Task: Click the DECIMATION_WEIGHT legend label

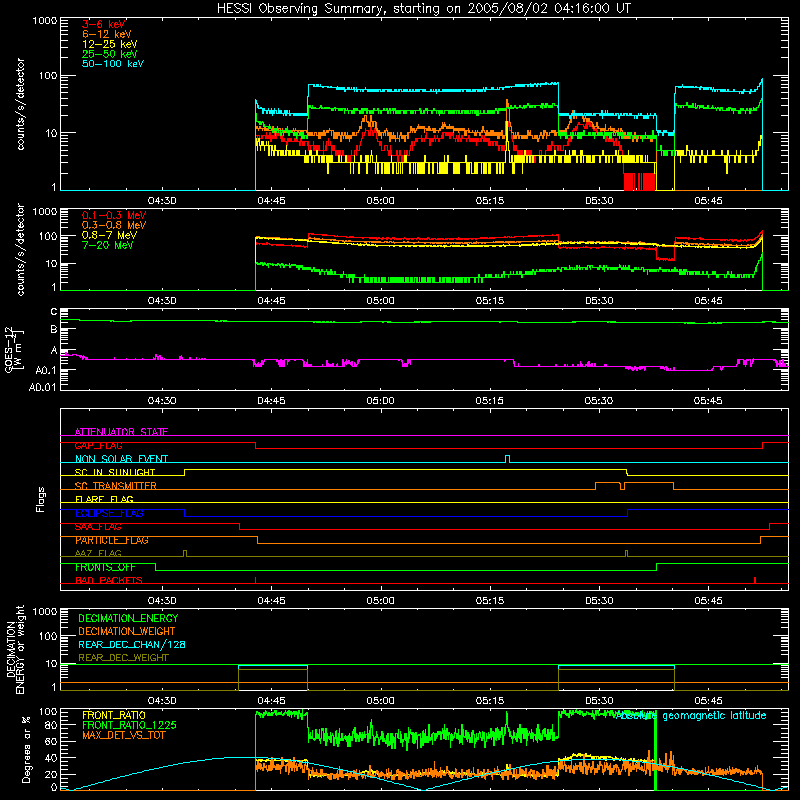Action: coord(127,631)
